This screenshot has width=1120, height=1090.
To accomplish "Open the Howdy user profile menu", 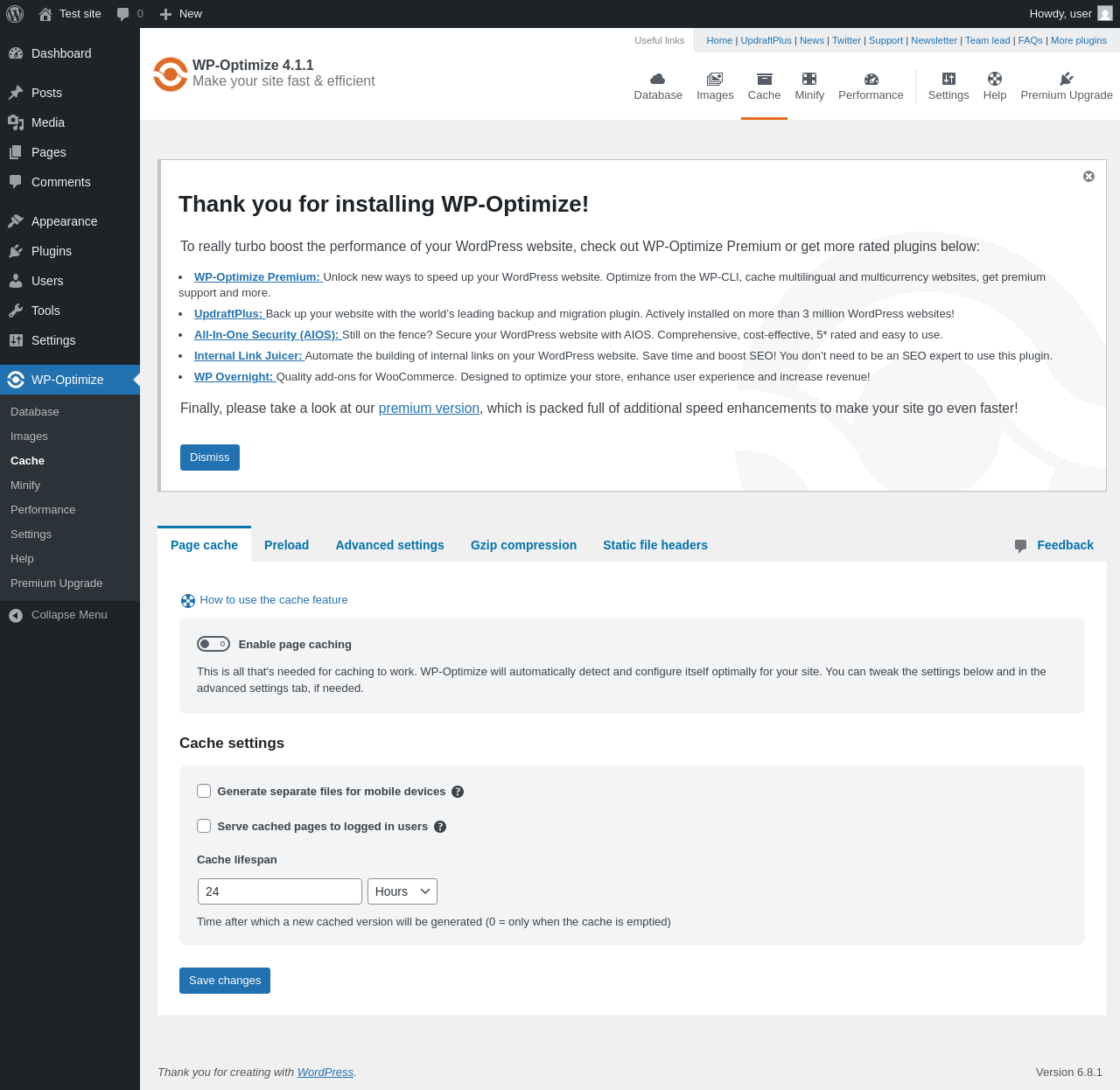I will click(1070, 14).
